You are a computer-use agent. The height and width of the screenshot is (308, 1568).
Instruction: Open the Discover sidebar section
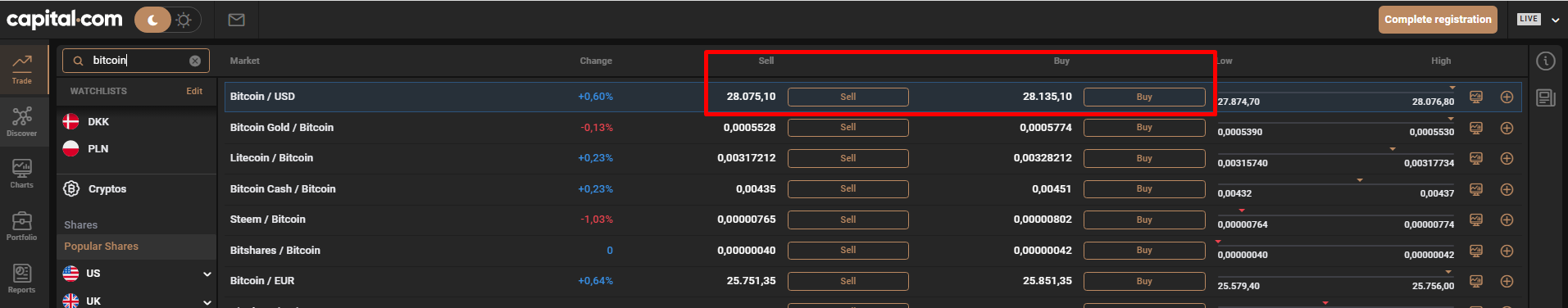click(x=22, y=121)
